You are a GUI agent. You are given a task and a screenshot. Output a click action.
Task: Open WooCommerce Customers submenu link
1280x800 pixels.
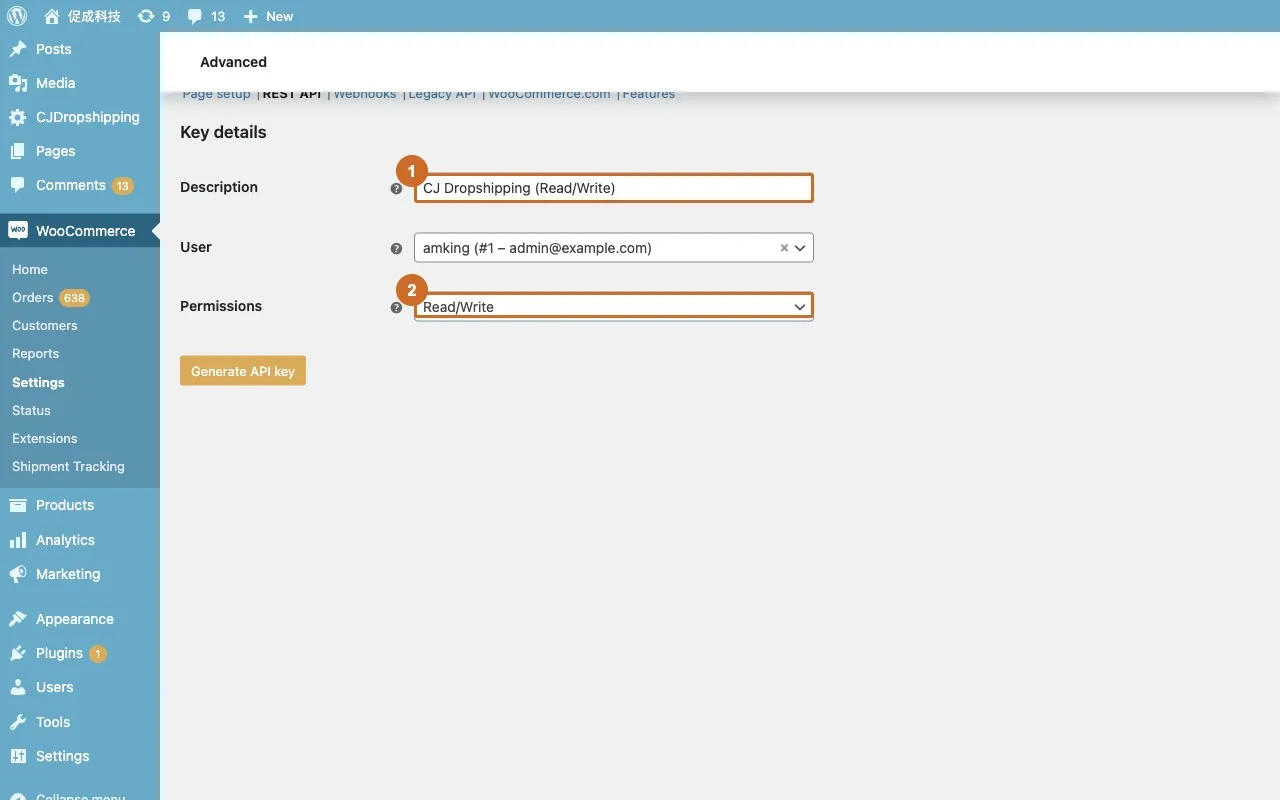click(x=44, y=325)
